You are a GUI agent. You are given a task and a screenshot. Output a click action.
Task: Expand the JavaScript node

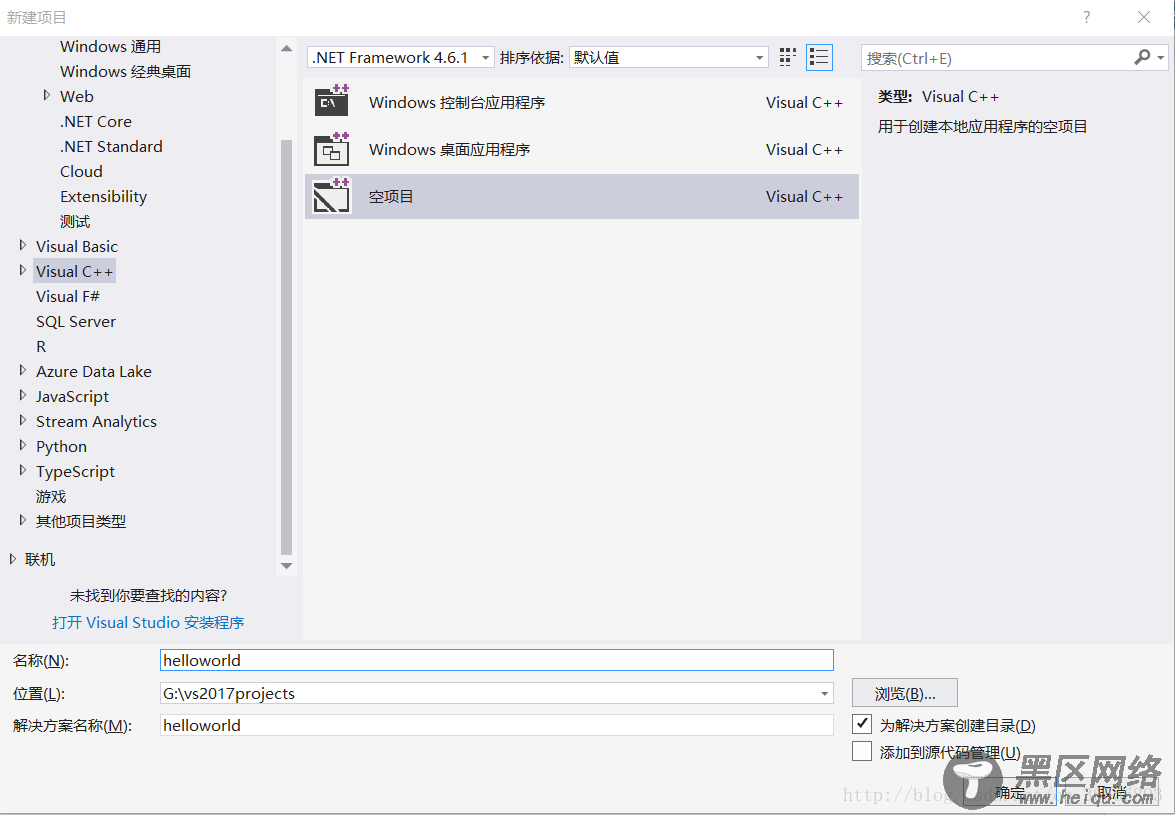(x=22, y=396)
